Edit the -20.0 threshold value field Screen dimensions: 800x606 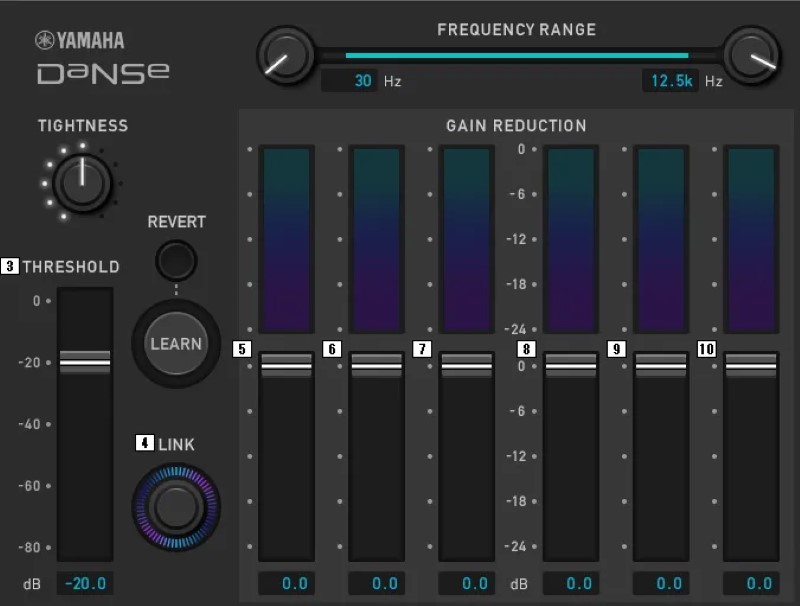click(85, 583)
